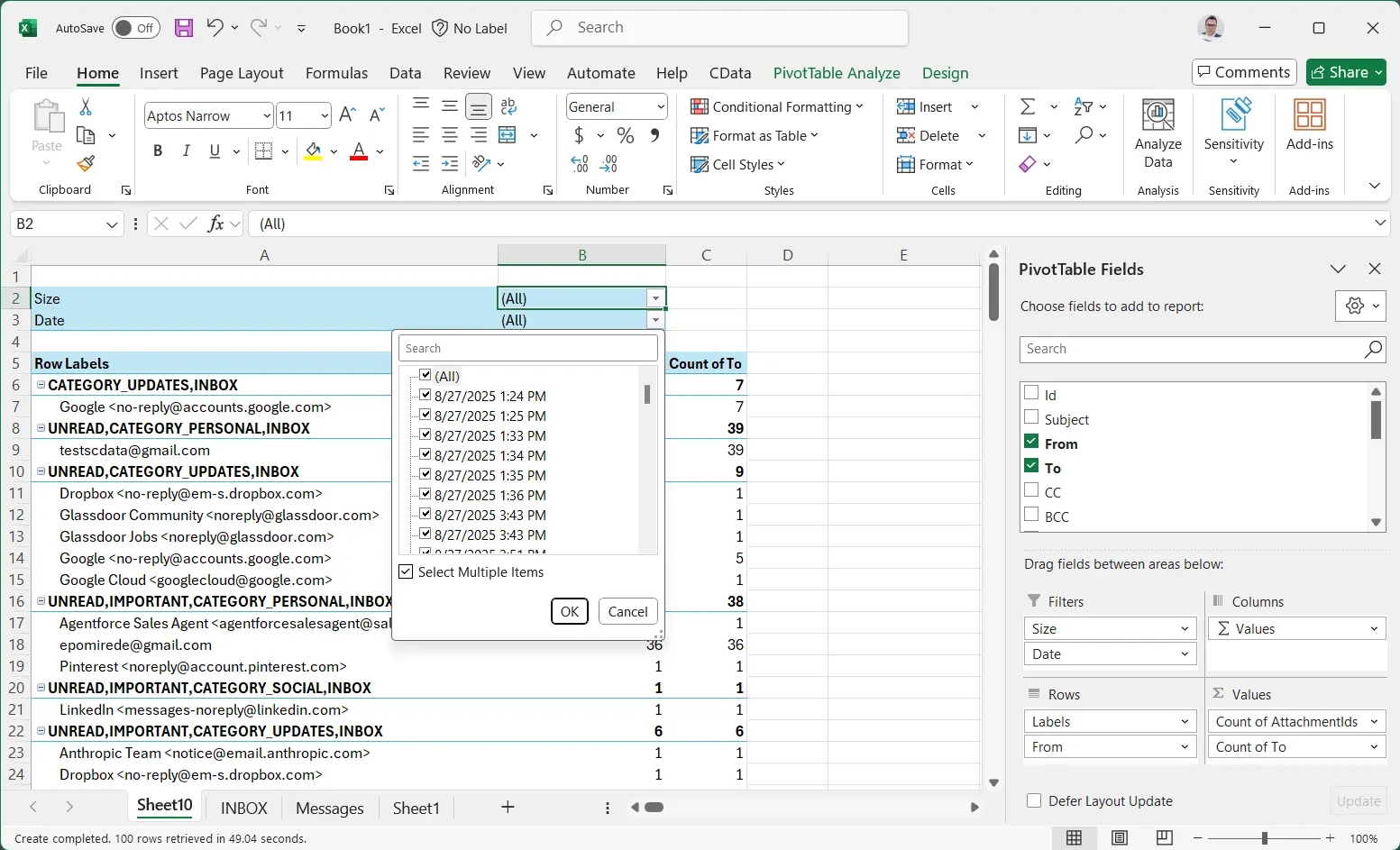Click the Merge and Center icon
This screenshot has width=1400, height=850.
click(x=508, y=135)
